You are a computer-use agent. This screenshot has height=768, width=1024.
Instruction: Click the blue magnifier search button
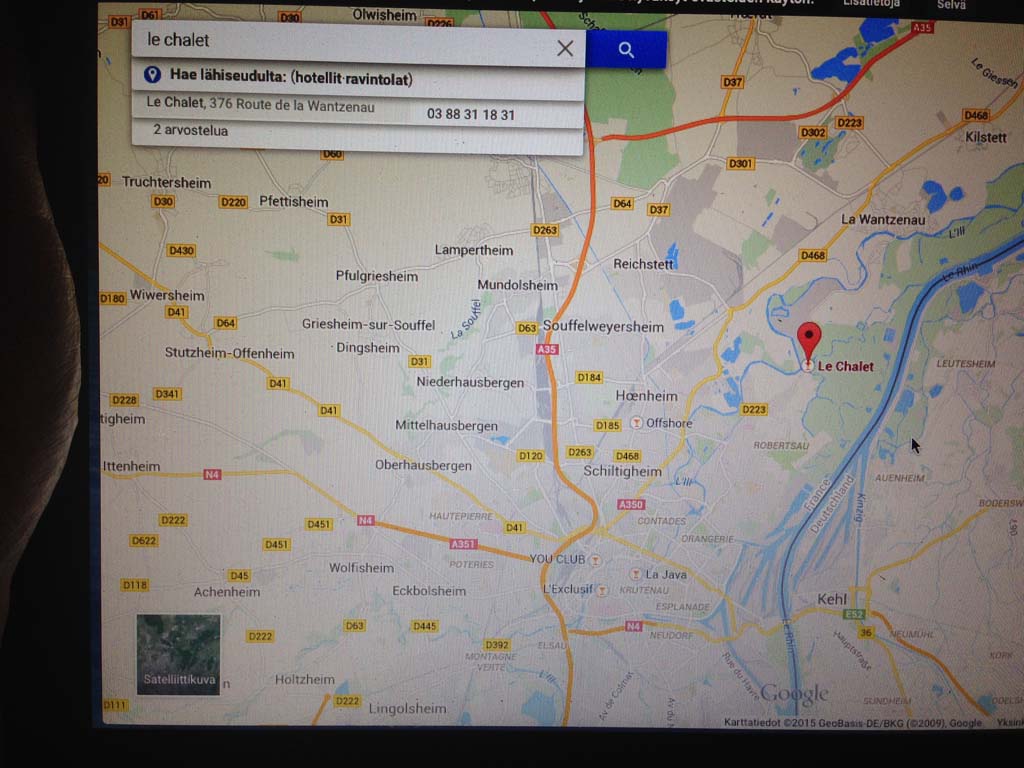click(x=626, y=50)
